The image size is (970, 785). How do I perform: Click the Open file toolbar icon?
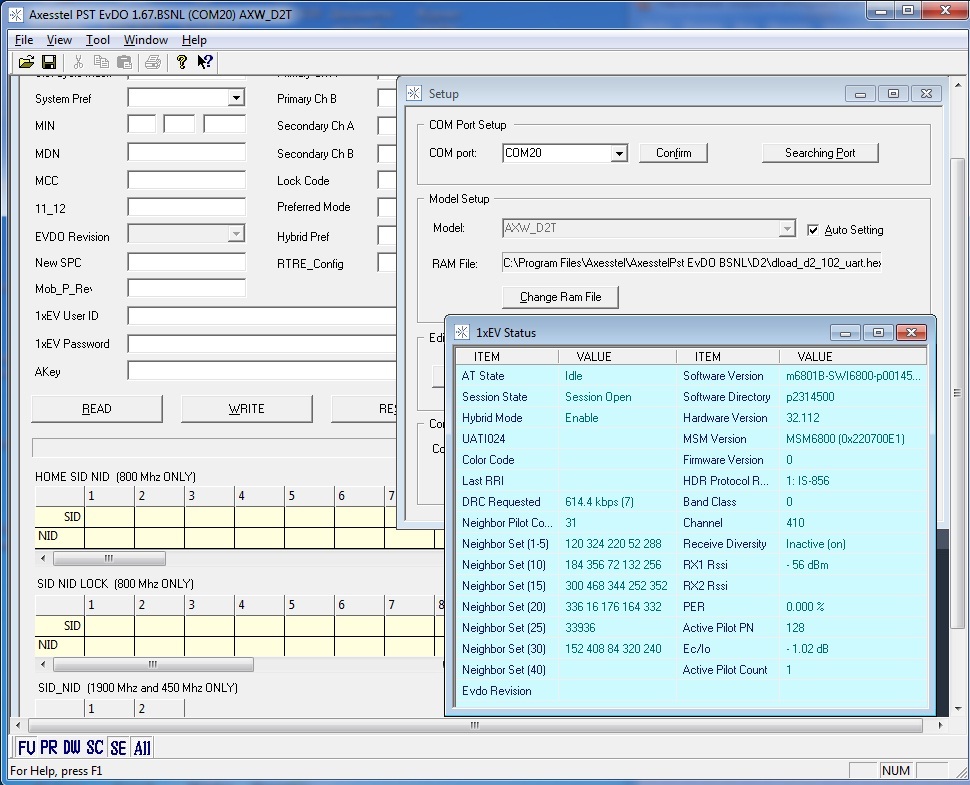(x=26, y=62)
